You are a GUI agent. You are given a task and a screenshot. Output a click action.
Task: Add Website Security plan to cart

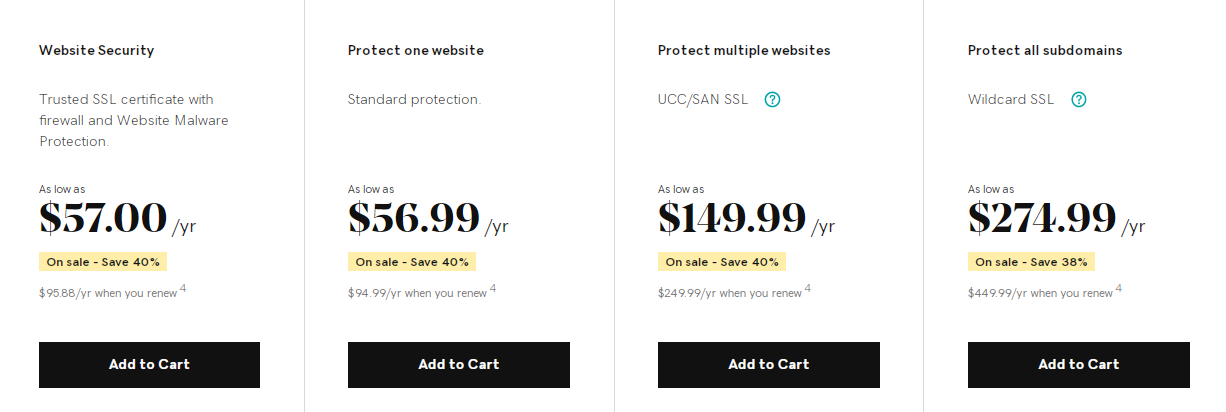tap(149, 364)
